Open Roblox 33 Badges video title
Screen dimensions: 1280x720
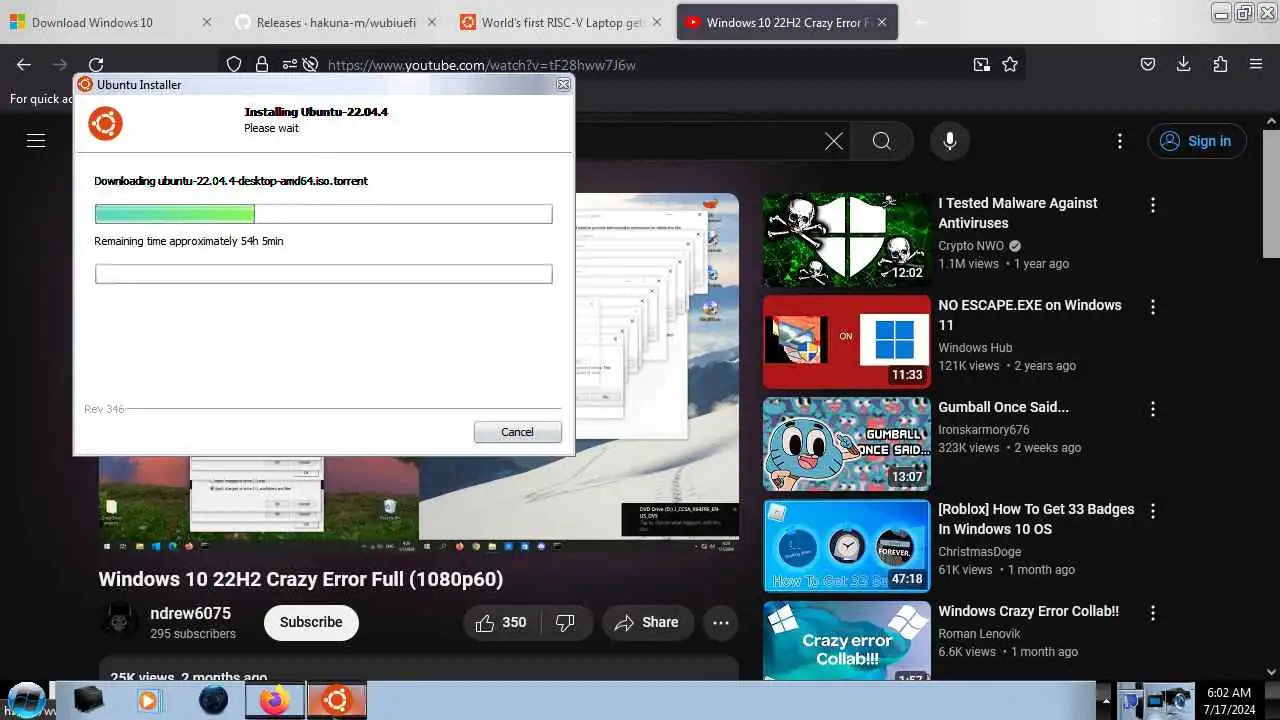point(1036,519)
